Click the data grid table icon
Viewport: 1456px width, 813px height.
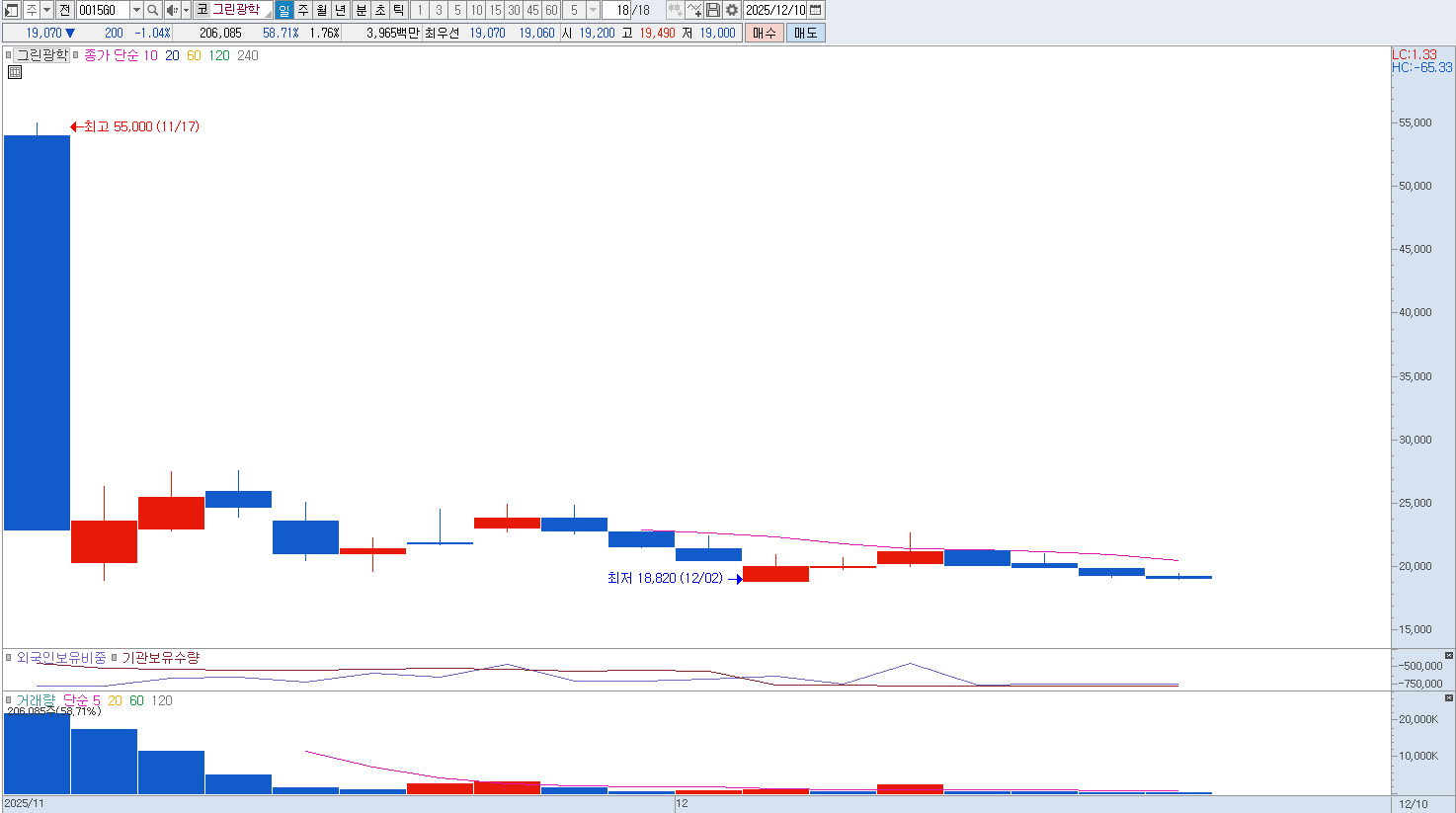pyautogui.click(x=15, y=72)
